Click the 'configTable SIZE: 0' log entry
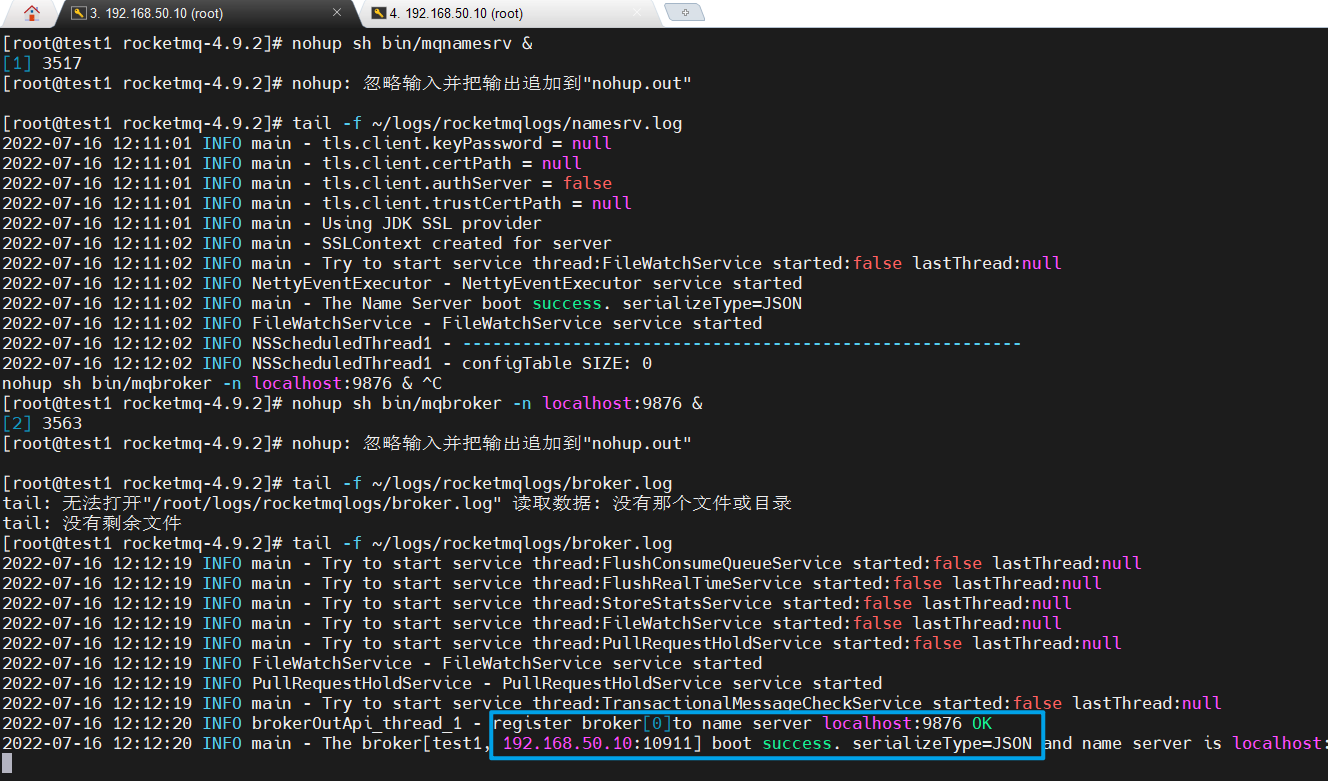The width and height of the screenshot is (1328, 781). point(556,363)
